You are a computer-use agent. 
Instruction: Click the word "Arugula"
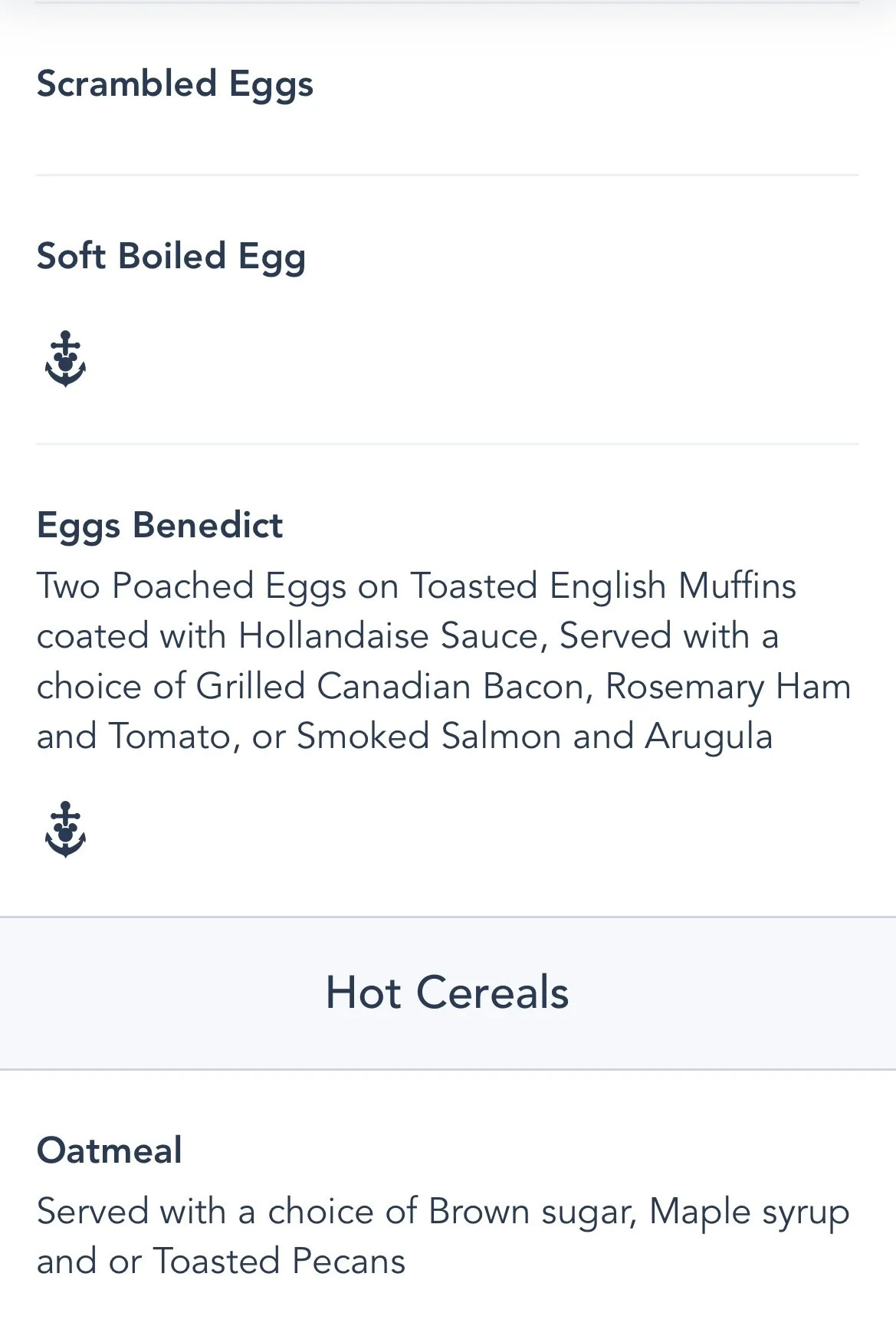pyautogui.click(x=708, y=737)
